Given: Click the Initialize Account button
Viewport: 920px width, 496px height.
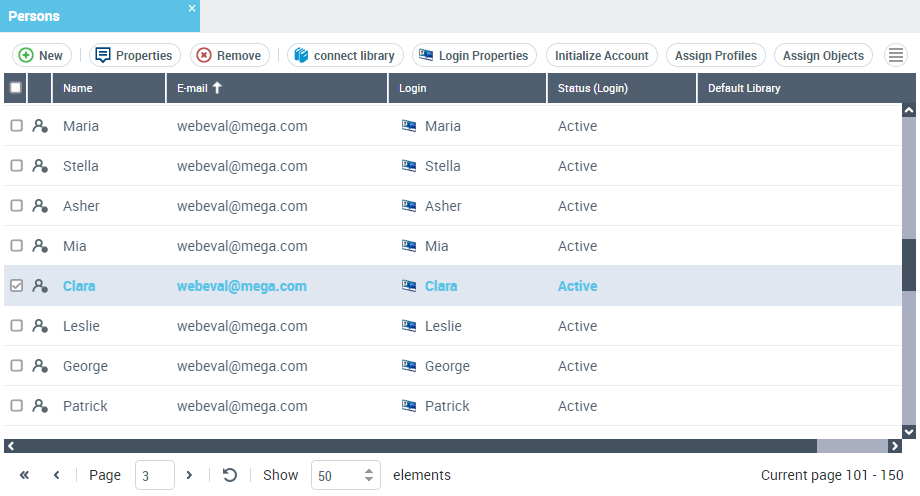Looking at the screenshot, I should 601,56.
